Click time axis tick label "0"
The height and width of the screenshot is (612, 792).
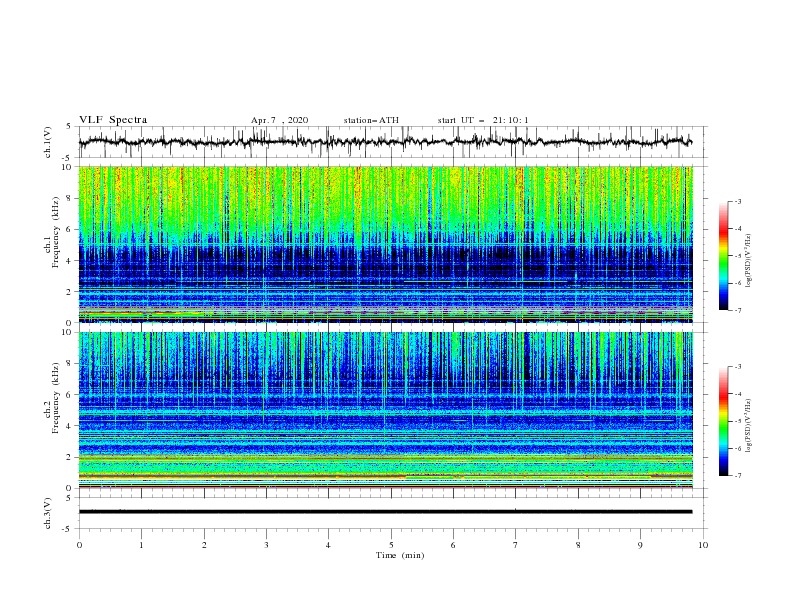(x=79, y=545)
